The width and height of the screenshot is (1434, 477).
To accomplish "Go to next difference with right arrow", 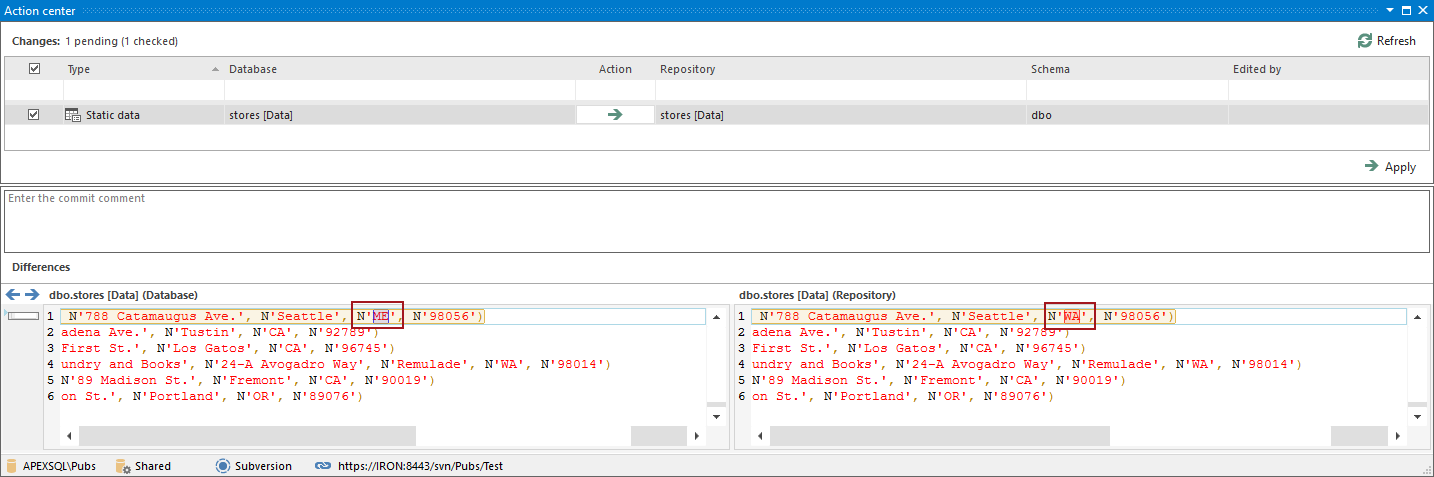I will tap(32, 295).
